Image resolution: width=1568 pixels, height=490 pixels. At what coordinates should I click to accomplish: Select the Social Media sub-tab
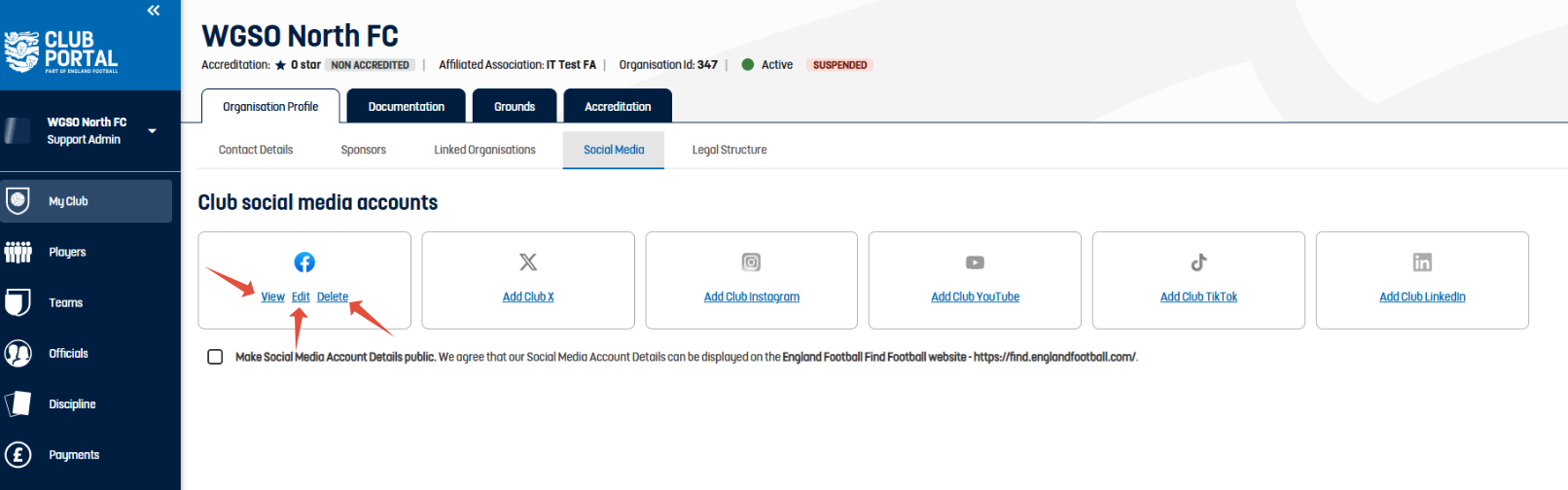[614, 150]
